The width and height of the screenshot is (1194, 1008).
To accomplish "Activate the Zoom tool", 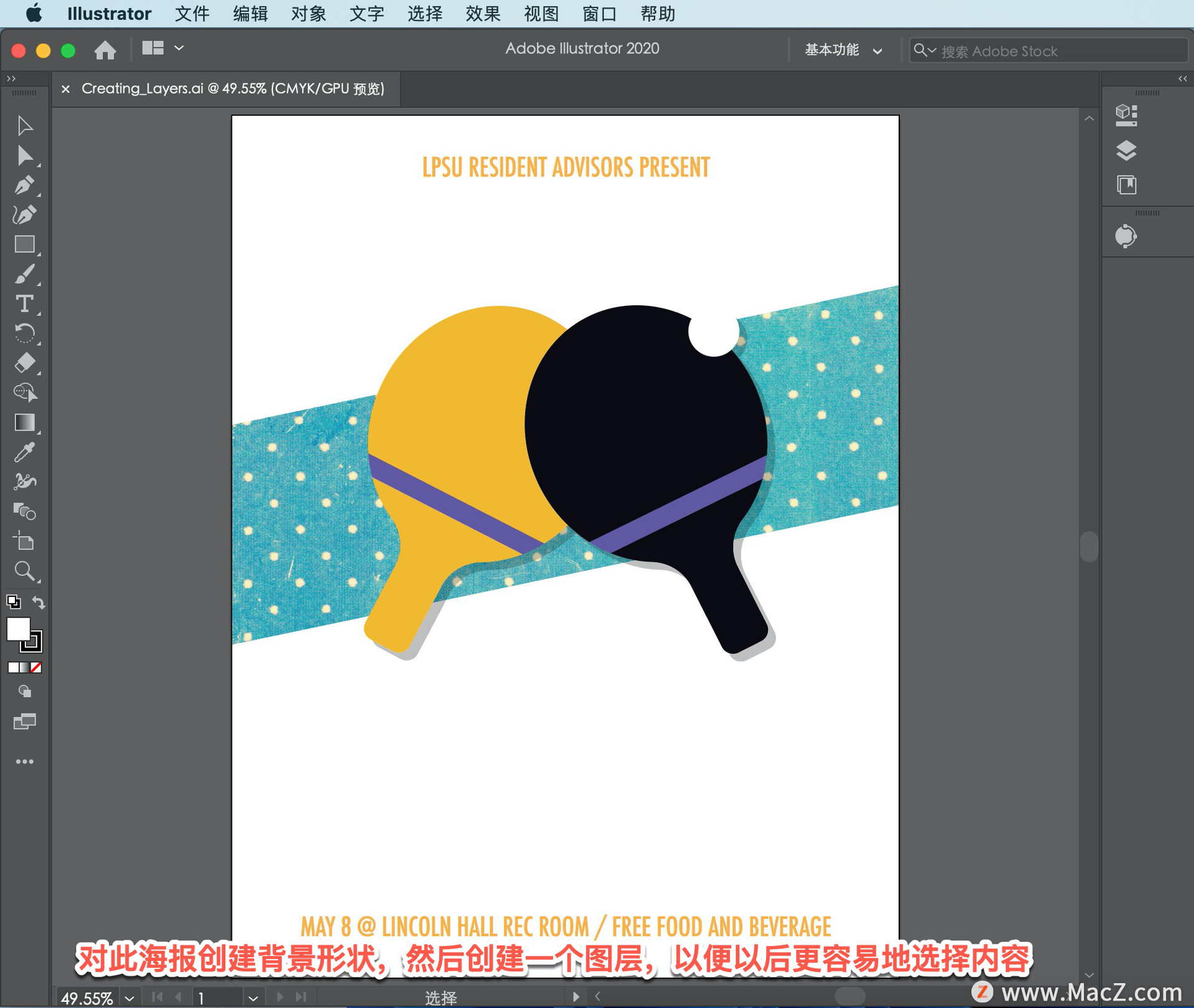I will point(25,571).
